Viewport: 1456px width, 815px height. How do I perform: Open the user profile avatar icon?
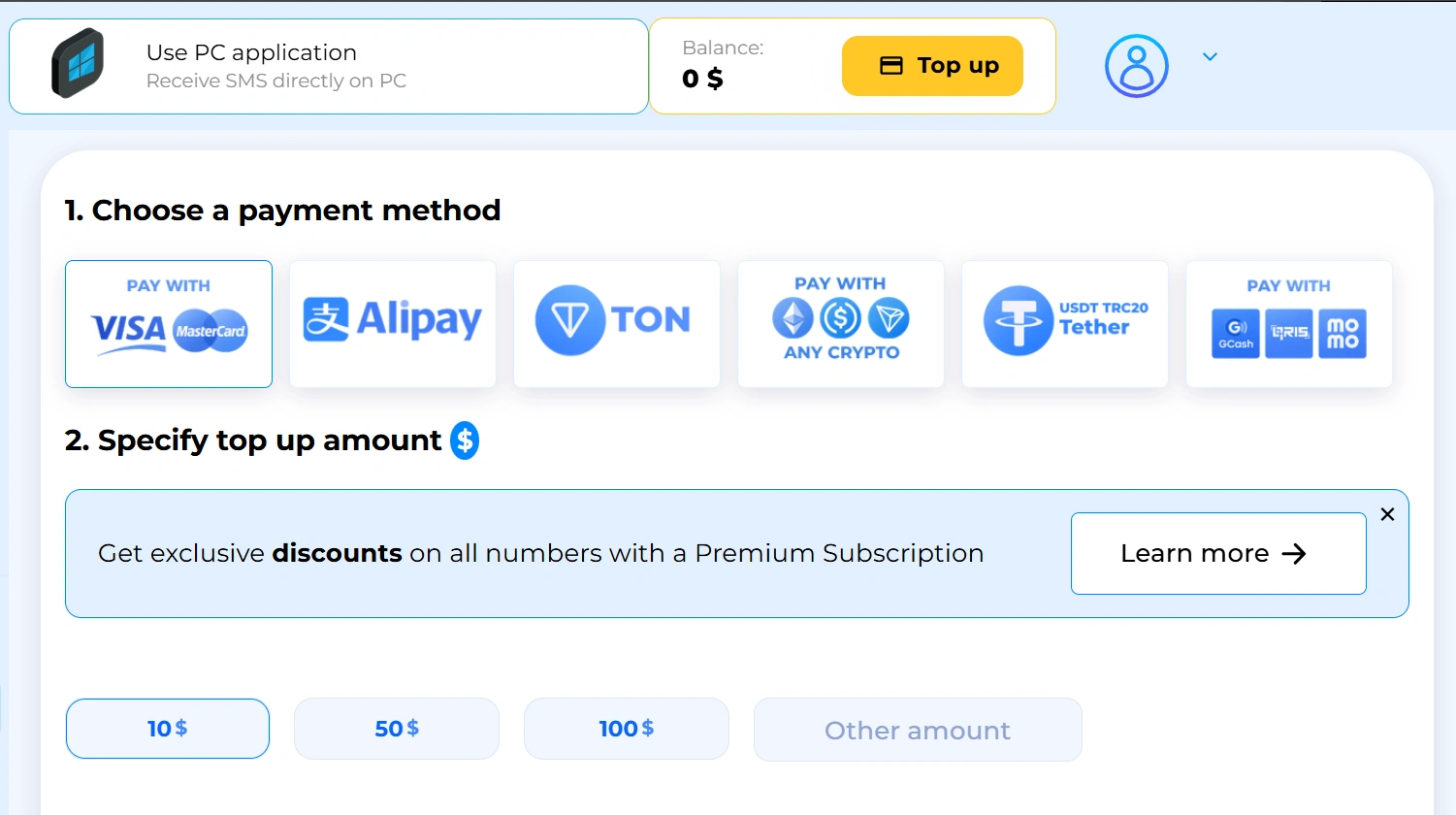pyautogui.click(x=1136, y=66)
